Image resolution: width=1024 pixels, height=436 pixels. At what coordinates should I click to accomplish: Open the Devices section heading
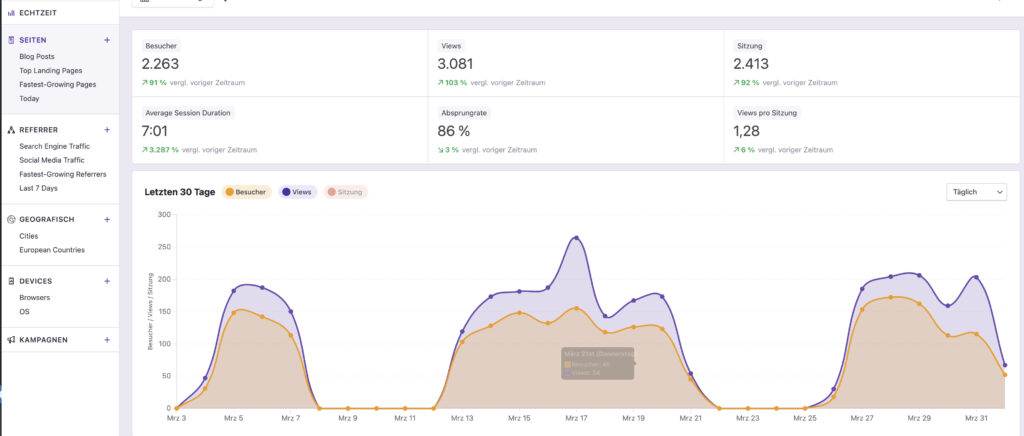tap(35, 281)
